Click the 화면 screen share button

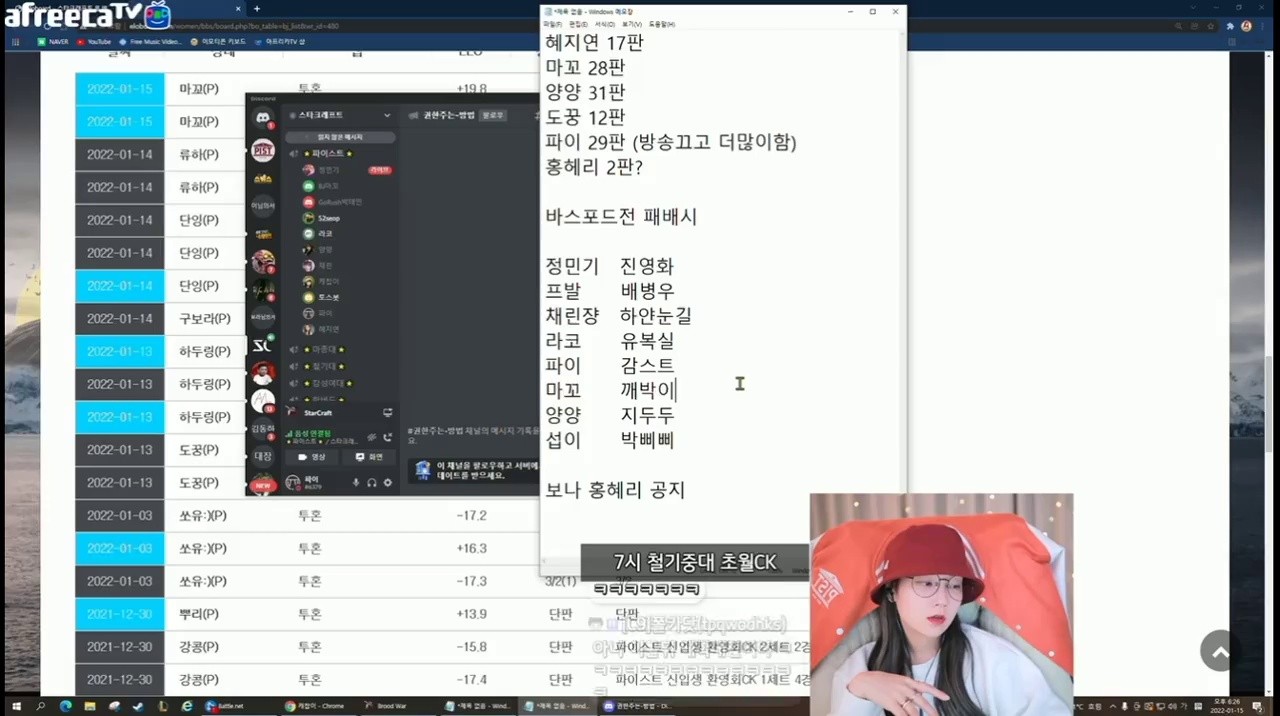[x=369, y=457]
